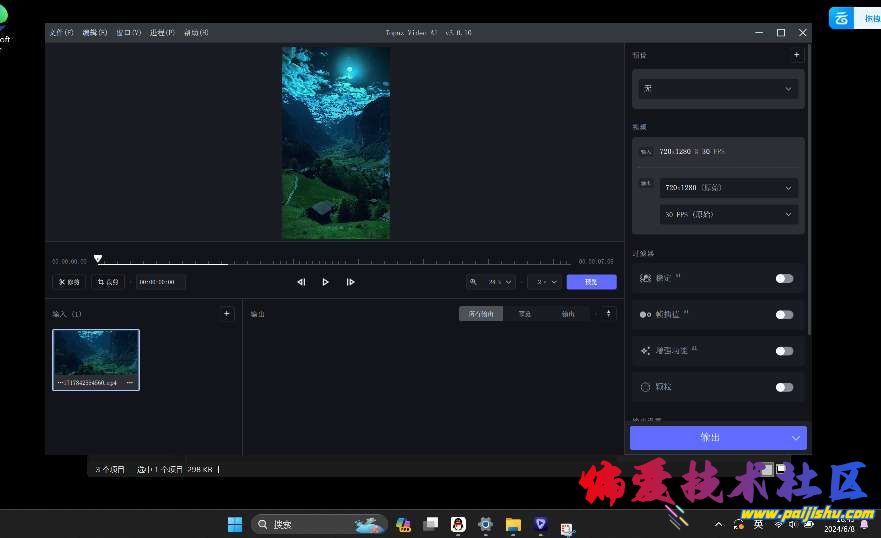Click the large Export button
This screenshot has height=538, width=881.
[709, 438]
